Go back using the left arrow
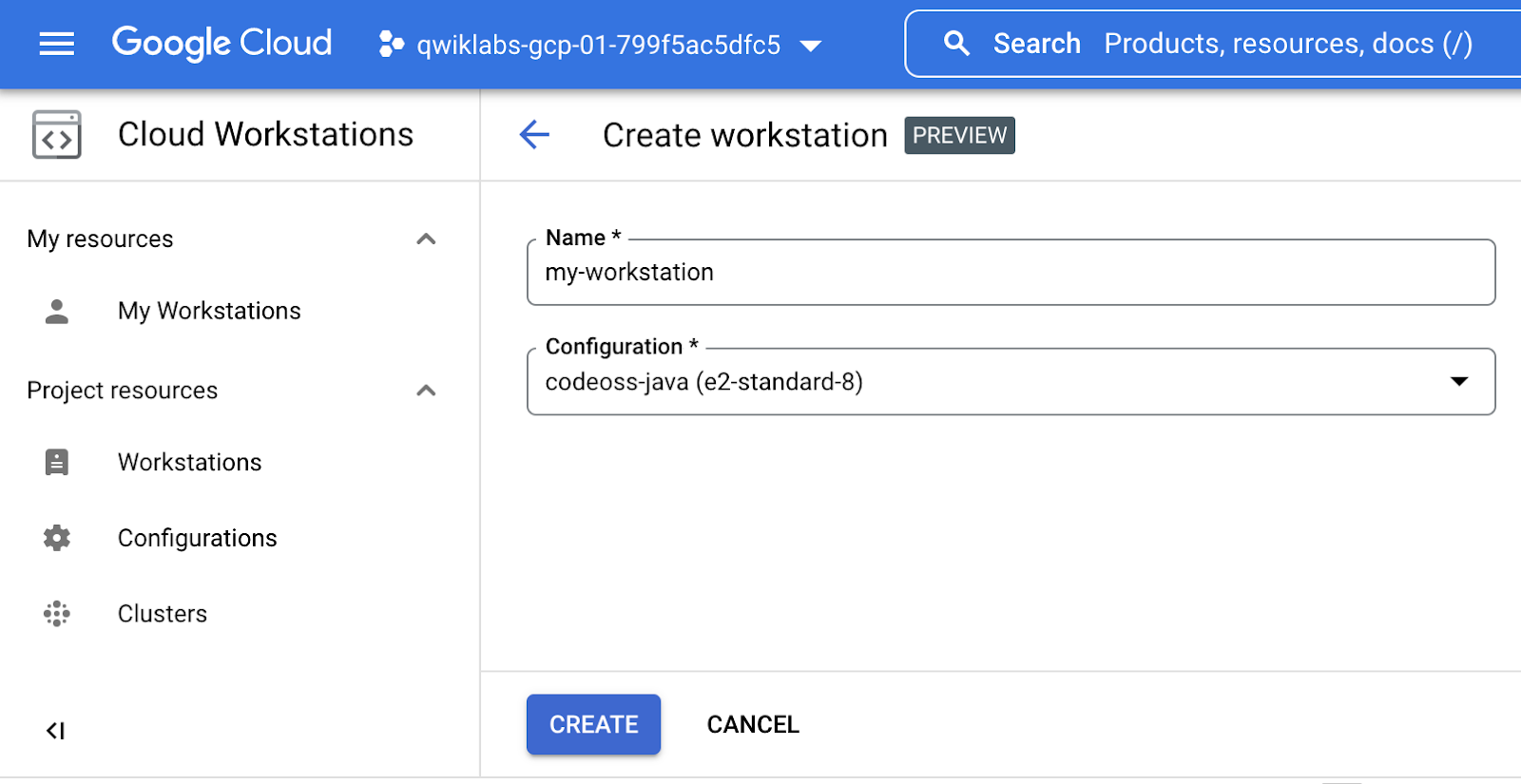Image resolution: width=1521 pixels, height=784 pixels. click(x=534, y=135)
